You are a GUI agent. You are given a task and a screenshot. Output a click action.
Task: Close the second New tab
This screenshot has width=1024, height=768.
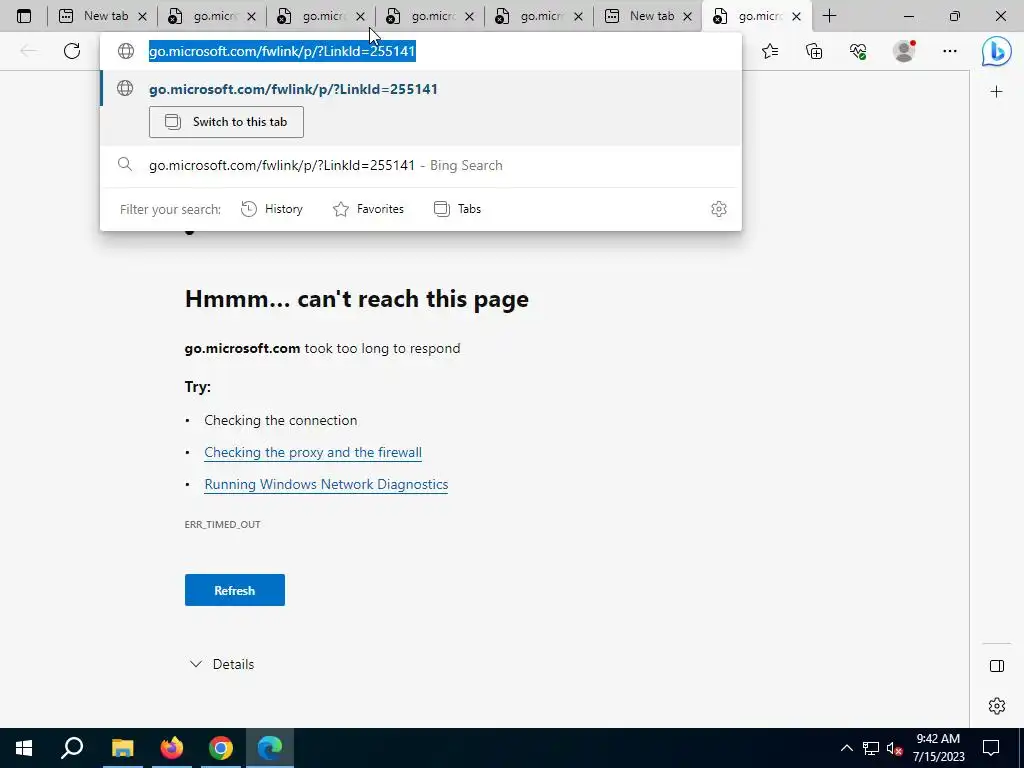point(687,17)
